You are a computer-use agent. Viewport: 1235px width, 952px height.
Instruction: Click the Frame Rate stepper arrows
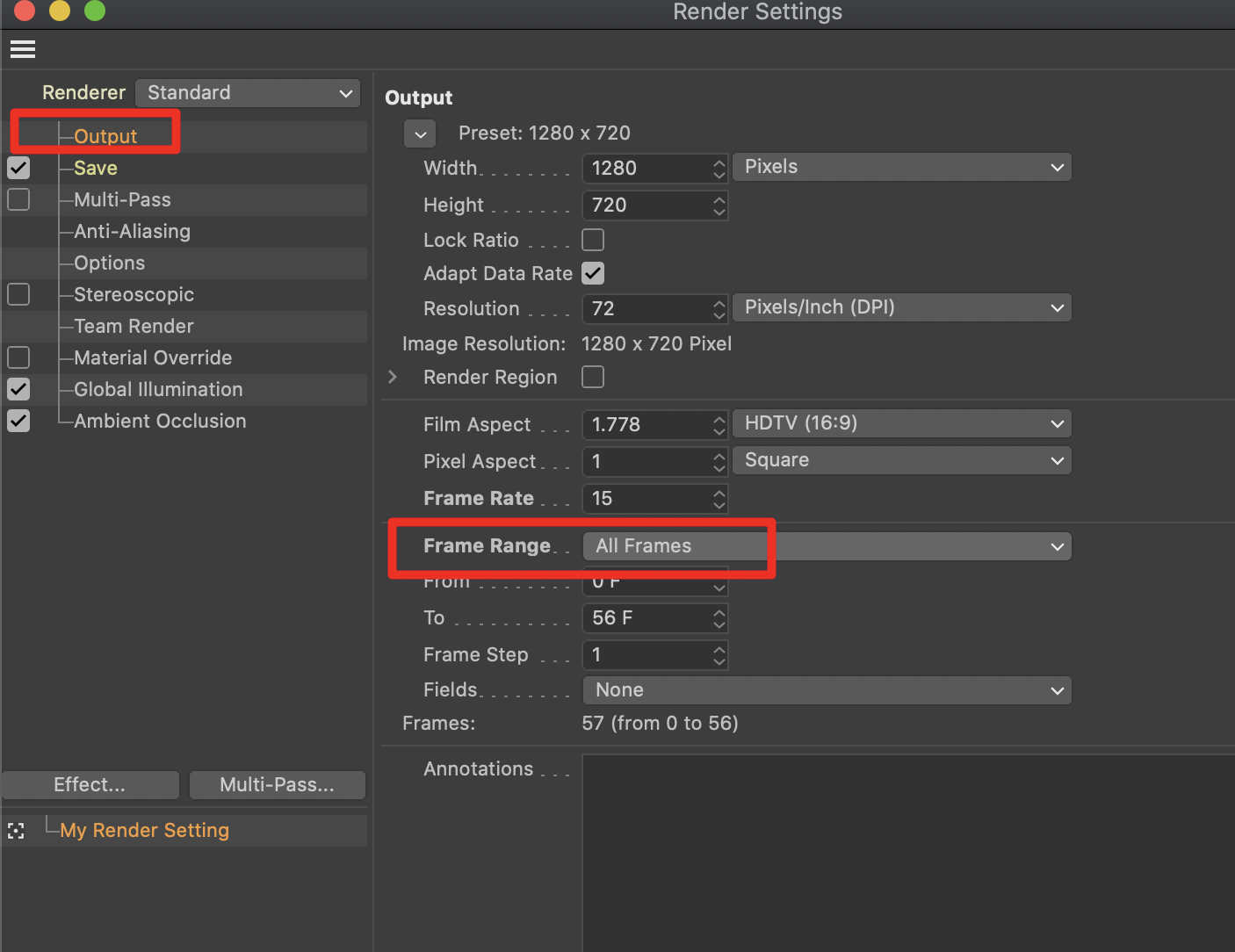[x=719, y=499]
